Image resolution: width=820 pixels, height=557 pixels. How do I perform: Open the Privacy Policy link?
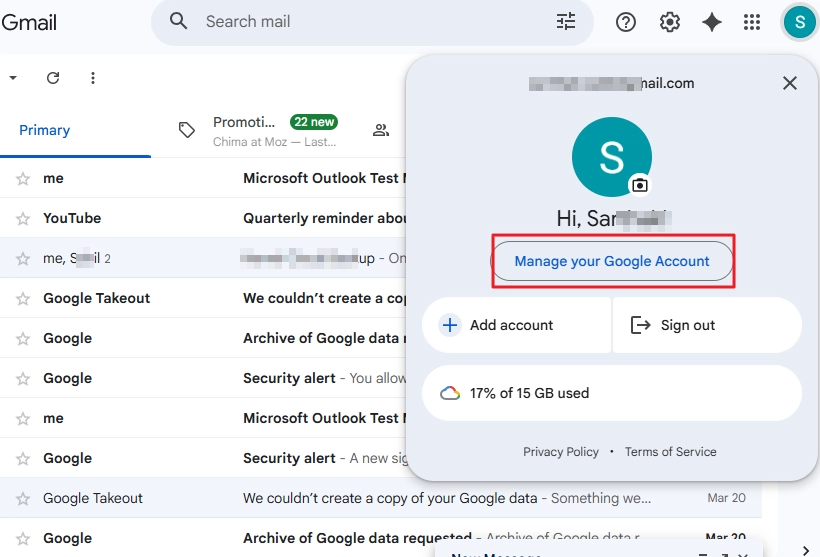[561, 451]
